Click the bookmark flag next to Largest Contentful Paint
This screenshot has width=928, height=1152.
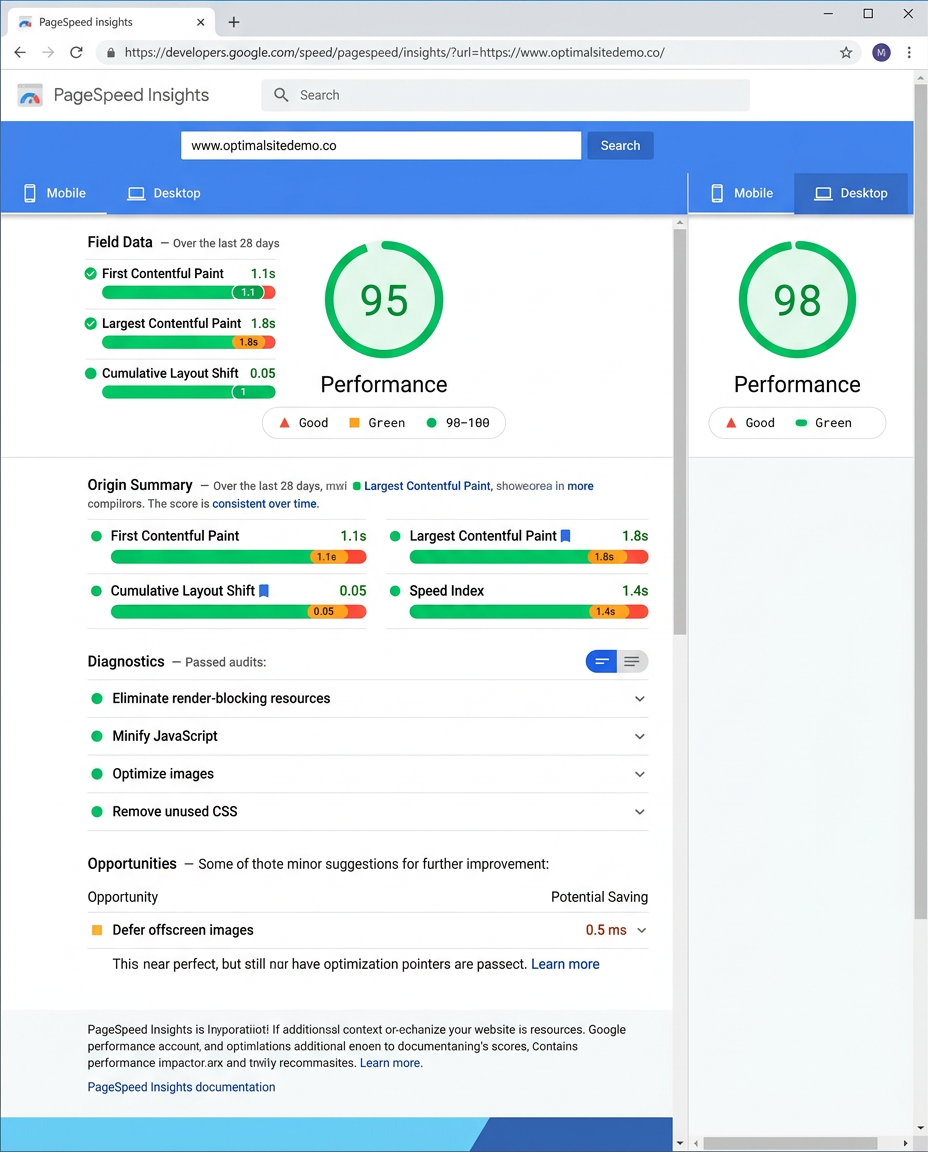click(565, 536)
